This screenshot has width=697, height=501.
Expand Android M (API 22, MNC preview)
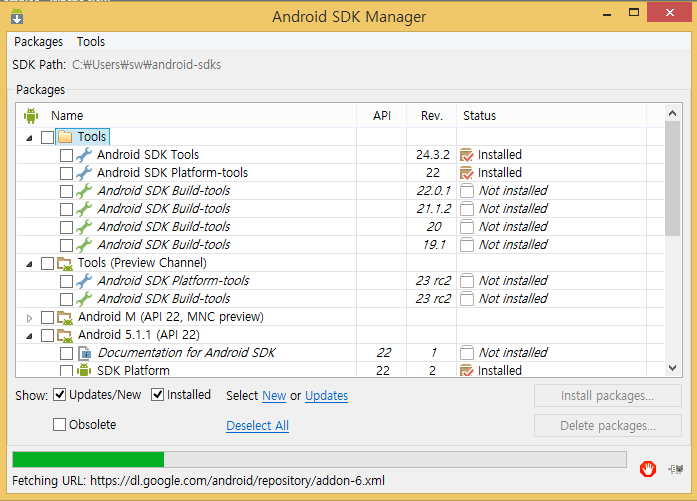[29, 318]
